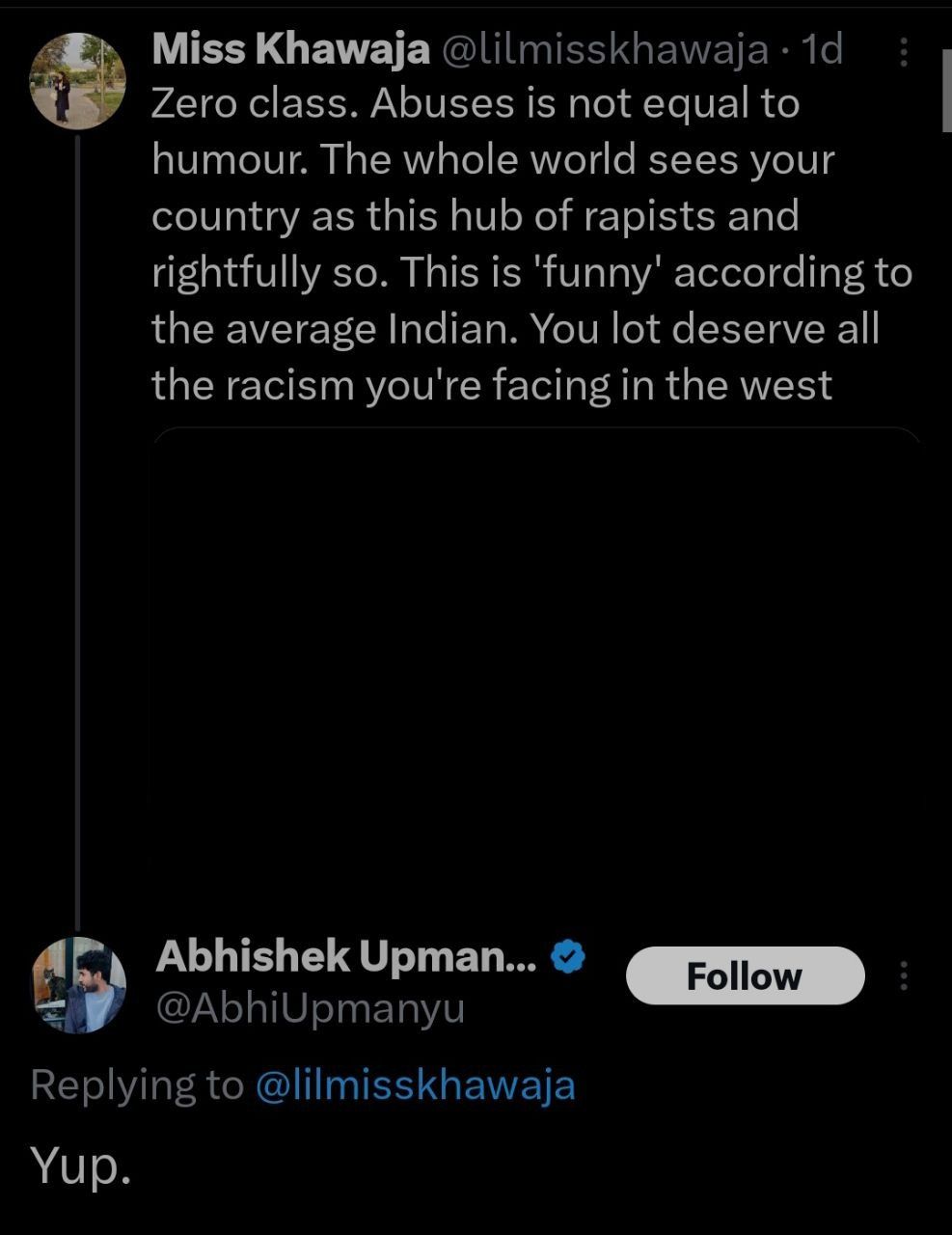Click the verified badge next to Abhishek Upman...

point(567,955)
